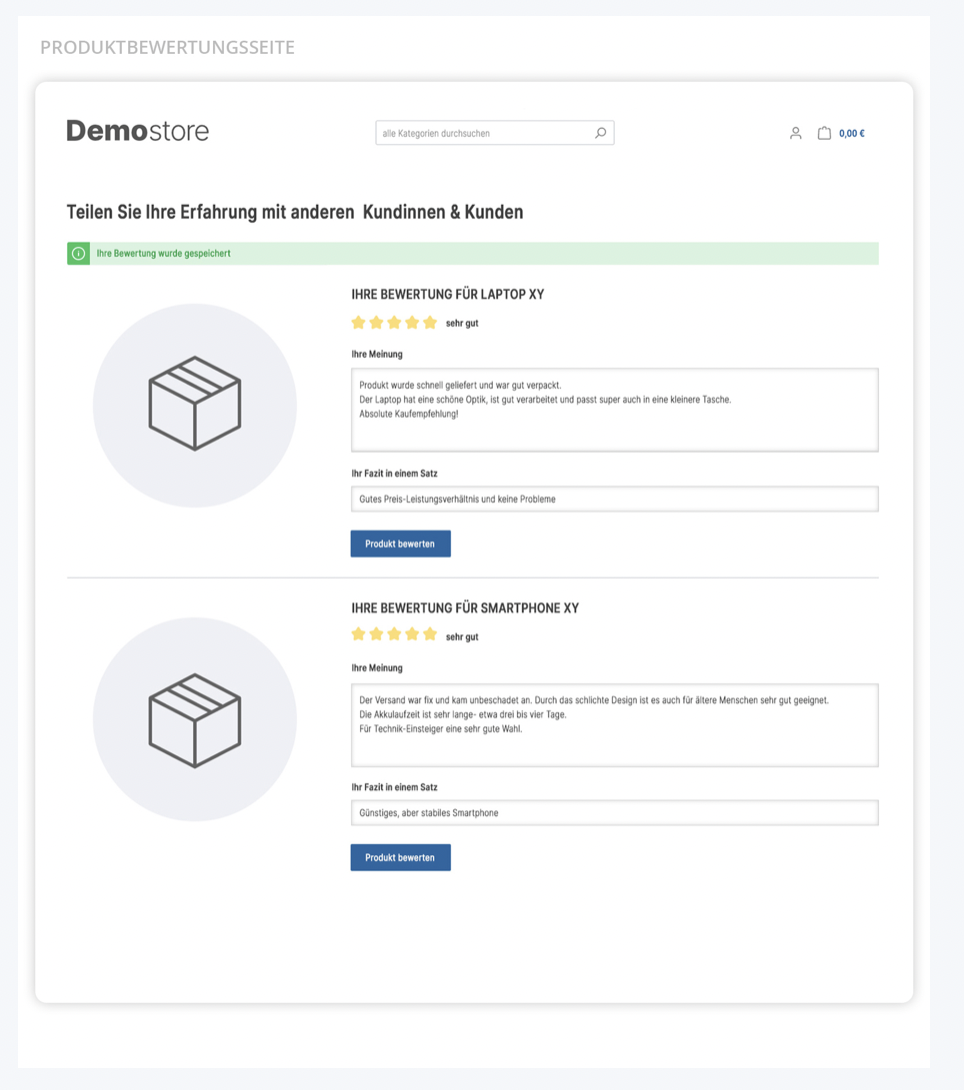Image resolution: width=964 pixels, height=1090 pixels.
Task: Click the info icon in green banner
Action: pos(79,254)
